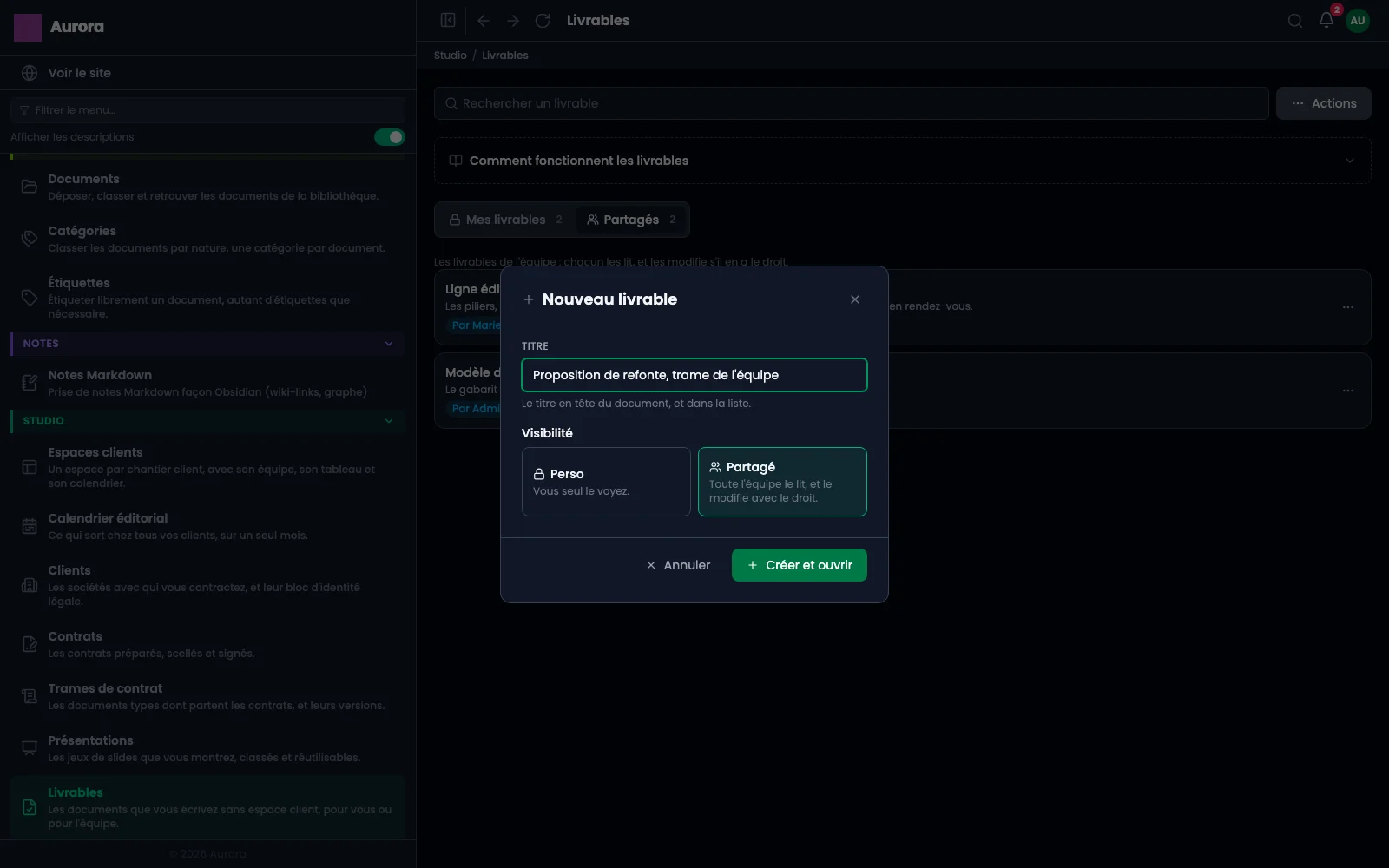
Task: Collapse the NOTES section
Action: click(208, 344)
